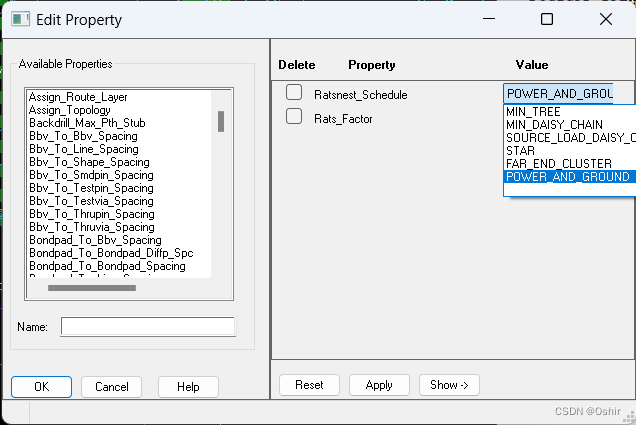Check the Rats_Factor delete checkbox

click(x=294, y=117)
